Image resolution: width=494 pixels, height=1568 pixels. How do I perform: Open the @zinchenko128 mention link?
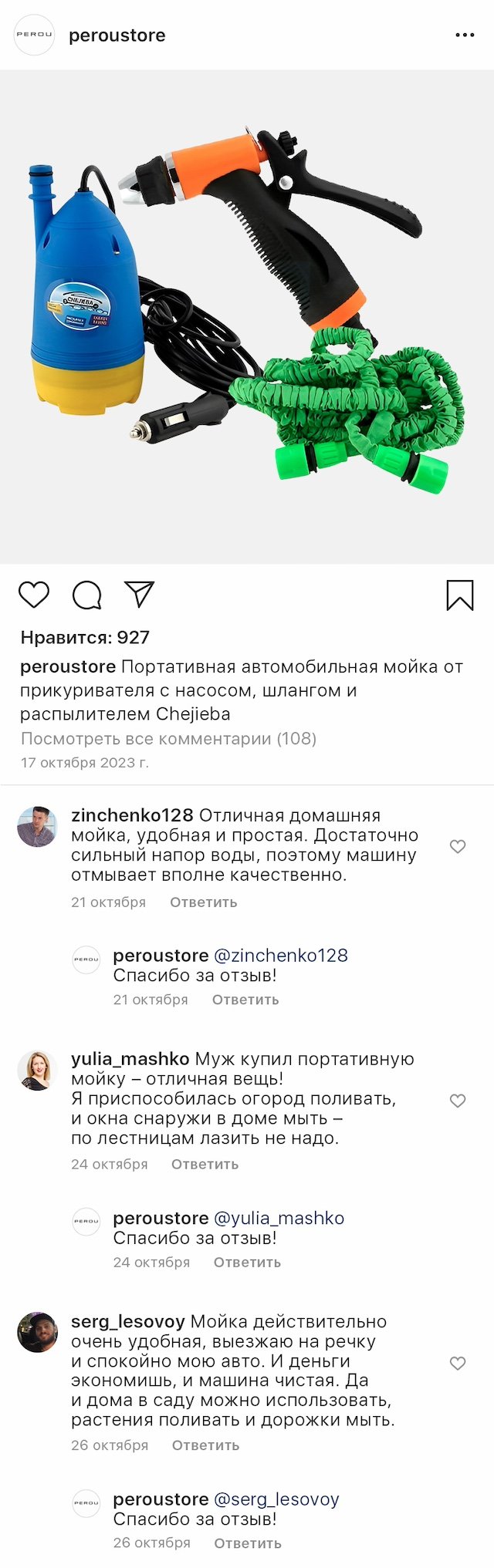coord(280,956)
